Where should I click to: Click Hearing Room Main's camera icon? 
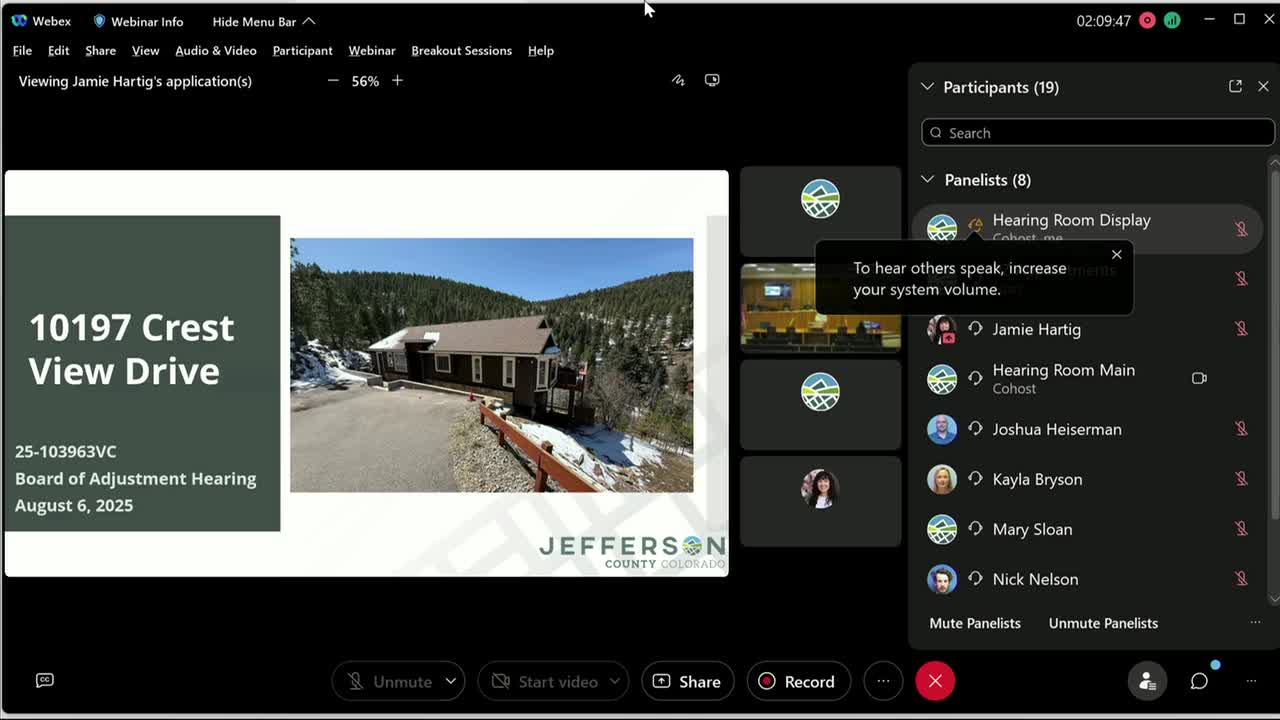coord(1199,378)
